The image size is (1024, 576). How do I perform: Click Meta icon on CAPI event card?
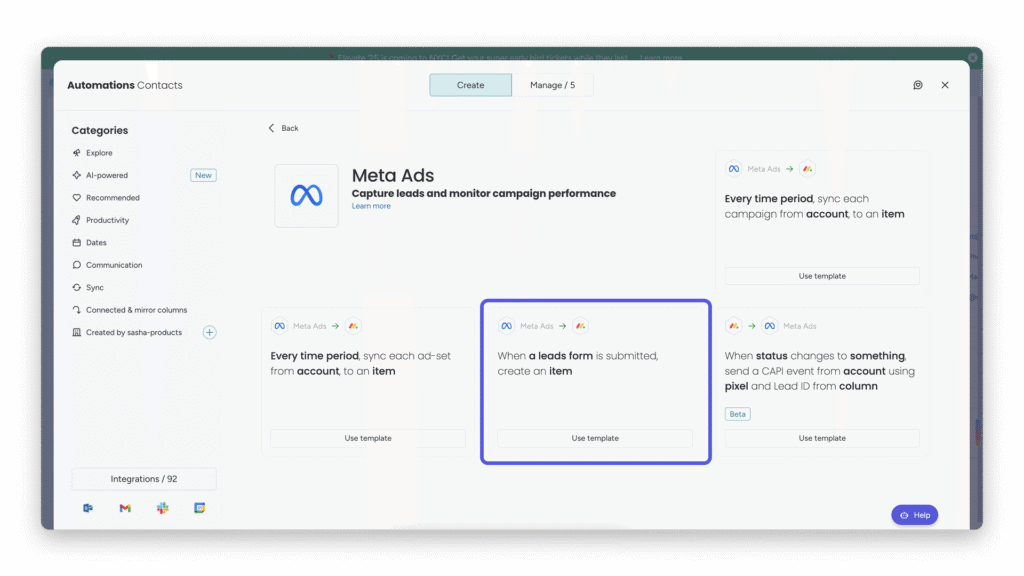770,326
